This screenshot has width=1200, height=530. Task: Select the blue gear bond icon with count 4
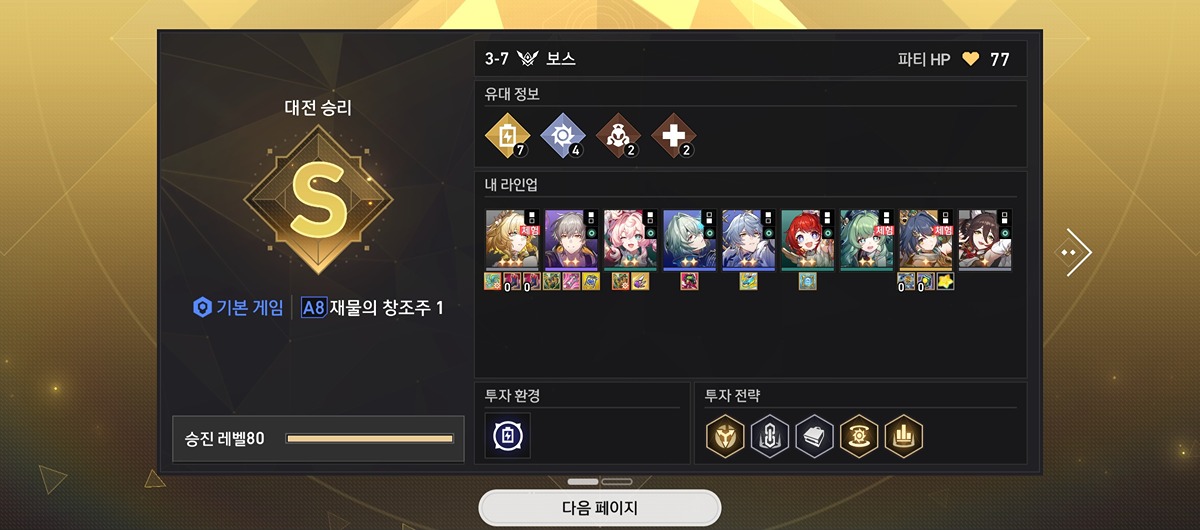point(562,136)
